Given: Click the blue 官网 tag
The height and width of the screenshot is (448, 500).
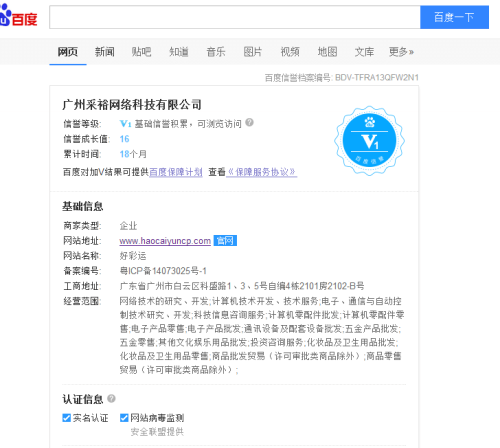Looking at the screenshot, I should point(225,240).
